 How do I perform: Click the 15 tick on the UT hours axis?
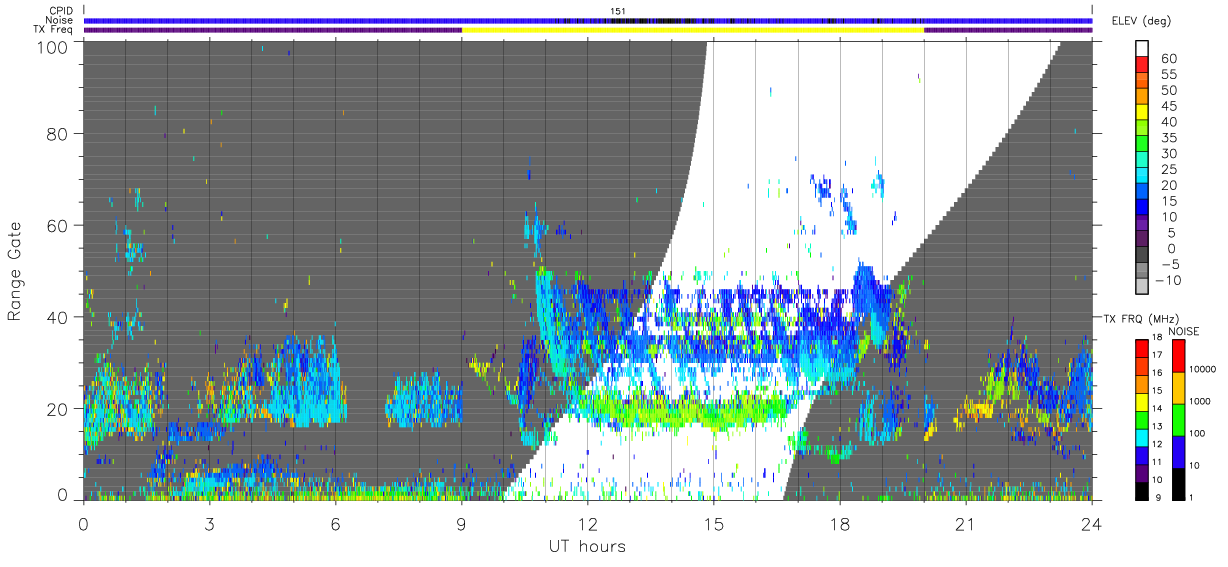pos(714,523)
